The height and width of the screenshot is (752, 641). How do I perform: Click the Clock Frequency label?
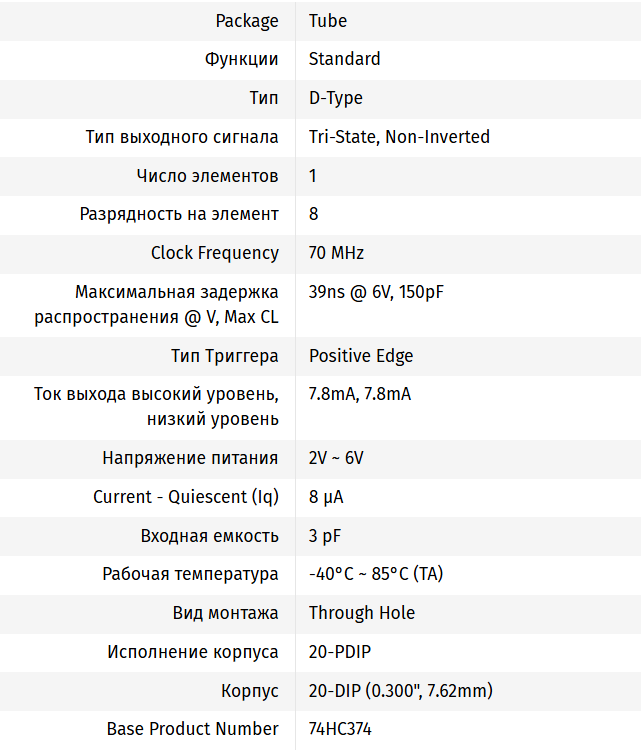215,253
